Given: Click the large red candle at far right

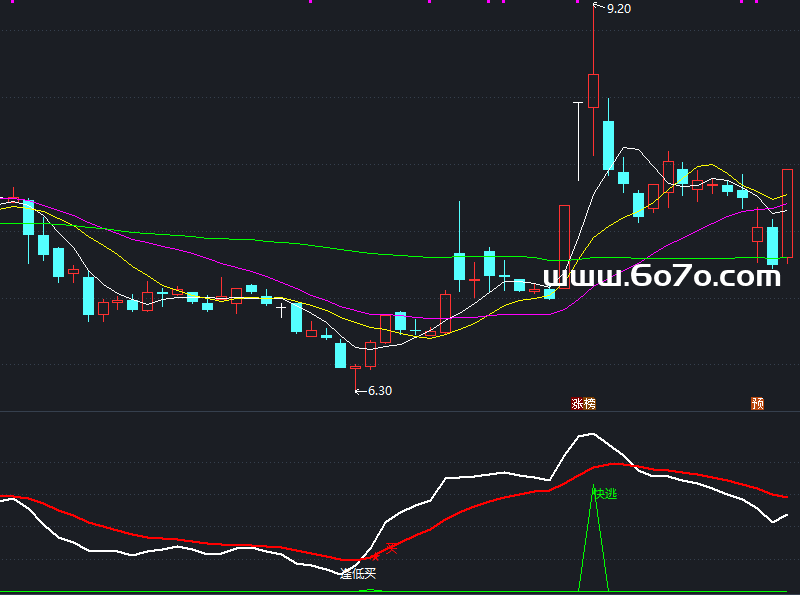Looking at the screenshot, I should 787,213.
